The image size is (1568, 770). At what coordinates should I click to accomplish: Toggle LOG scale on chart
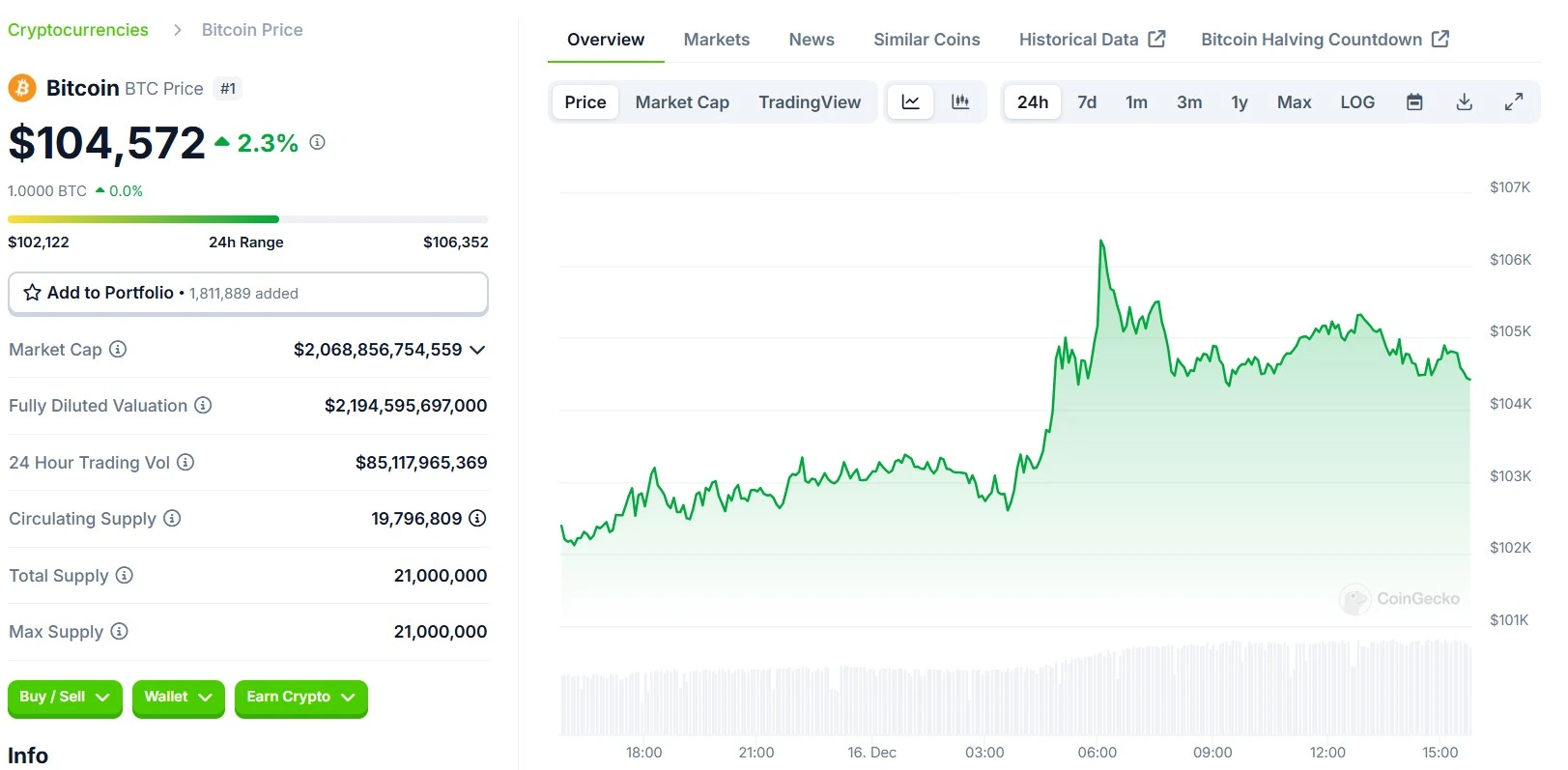click(1356, 102)
